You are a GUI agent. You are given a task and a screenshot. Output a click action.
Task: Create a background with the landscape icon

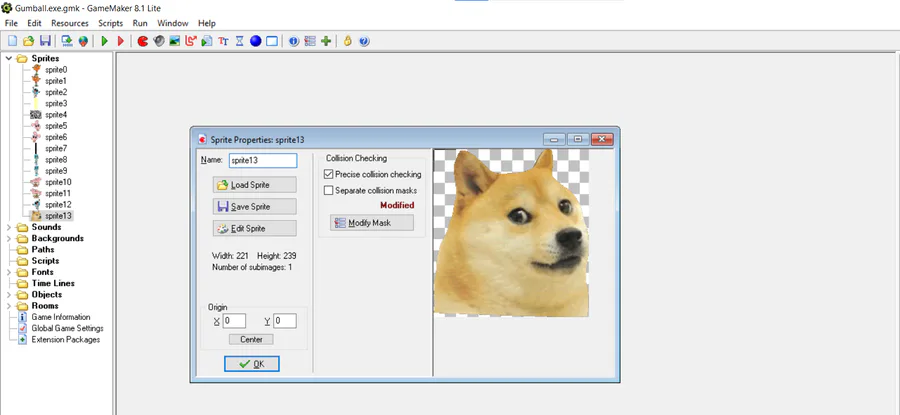[175, 41]
